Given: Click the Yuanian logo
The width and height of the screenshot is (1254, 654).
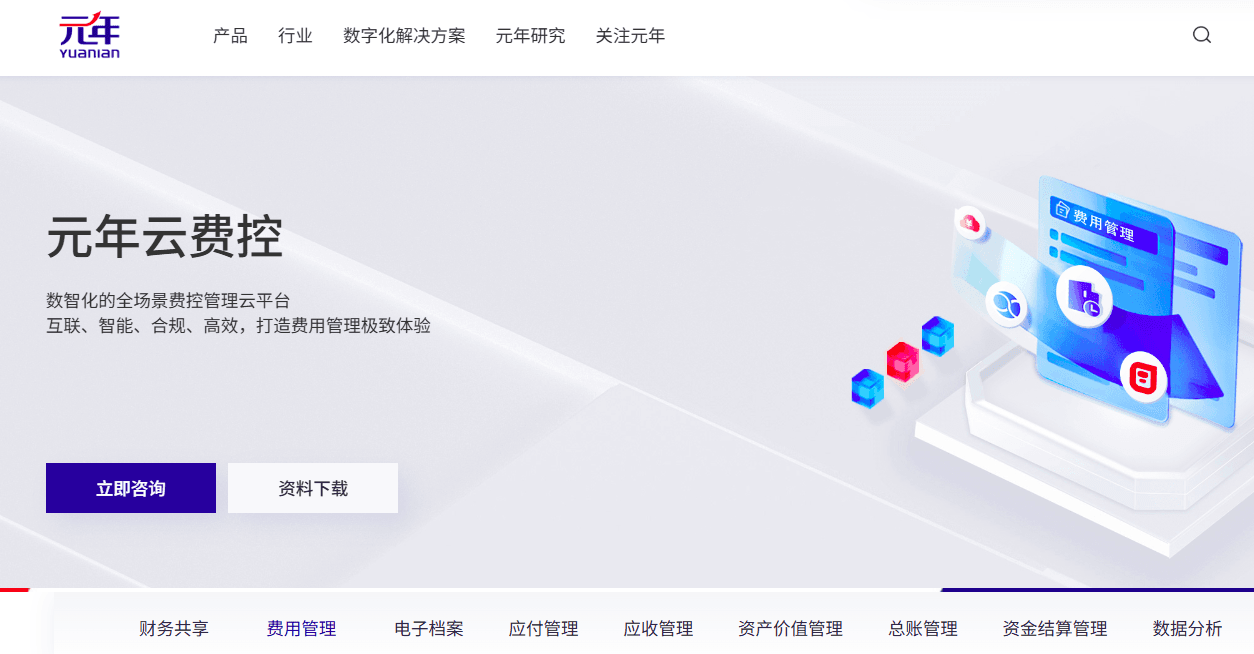Looking at the screenshot, I should point(89,36).
